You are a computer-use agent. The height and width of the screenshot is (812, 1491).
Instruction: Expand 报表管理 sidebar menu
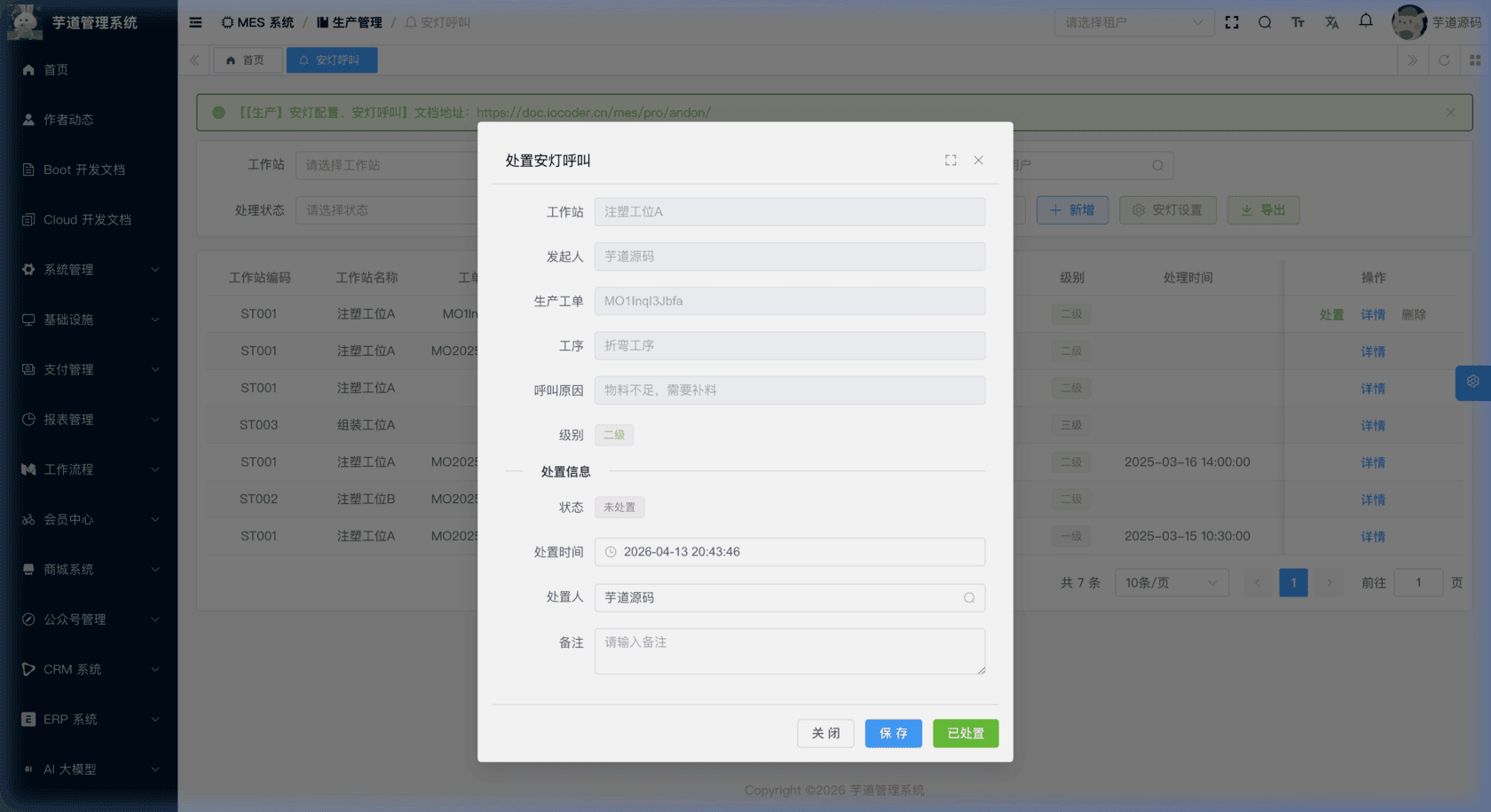(x=89, y=420)
